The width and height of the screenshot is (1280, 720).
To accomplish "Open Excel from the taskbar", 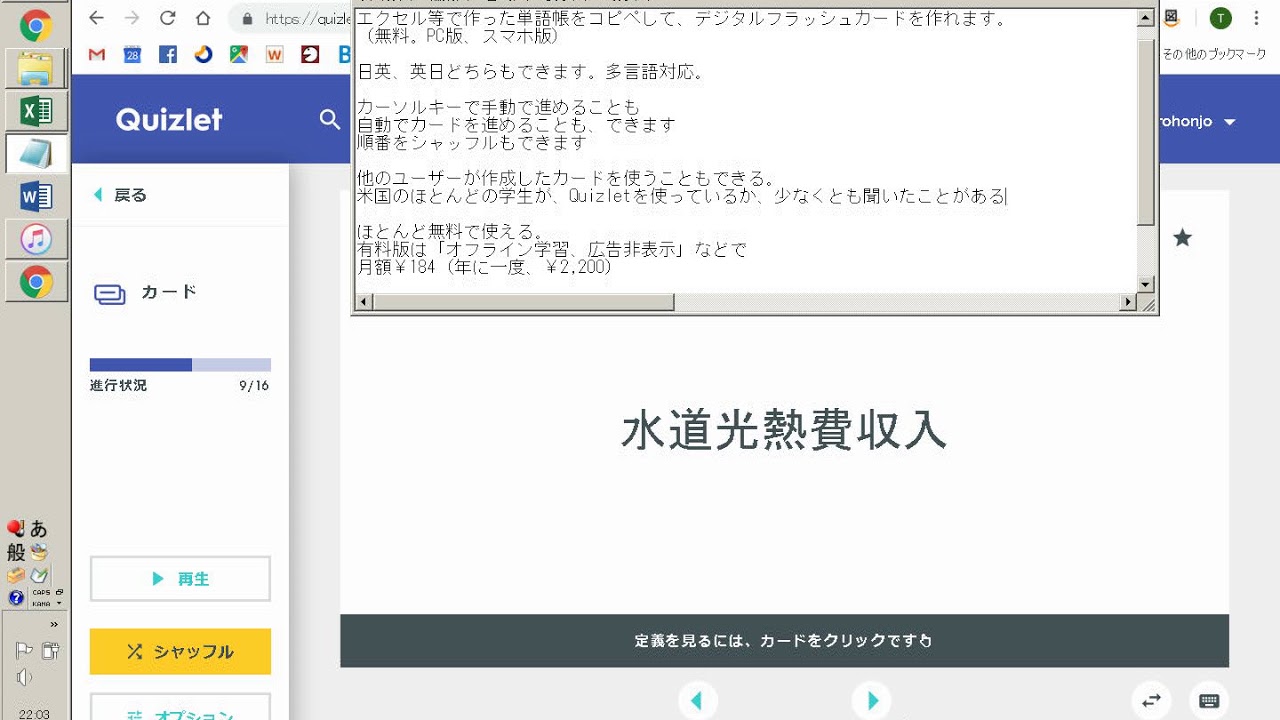I will (36, 111).
